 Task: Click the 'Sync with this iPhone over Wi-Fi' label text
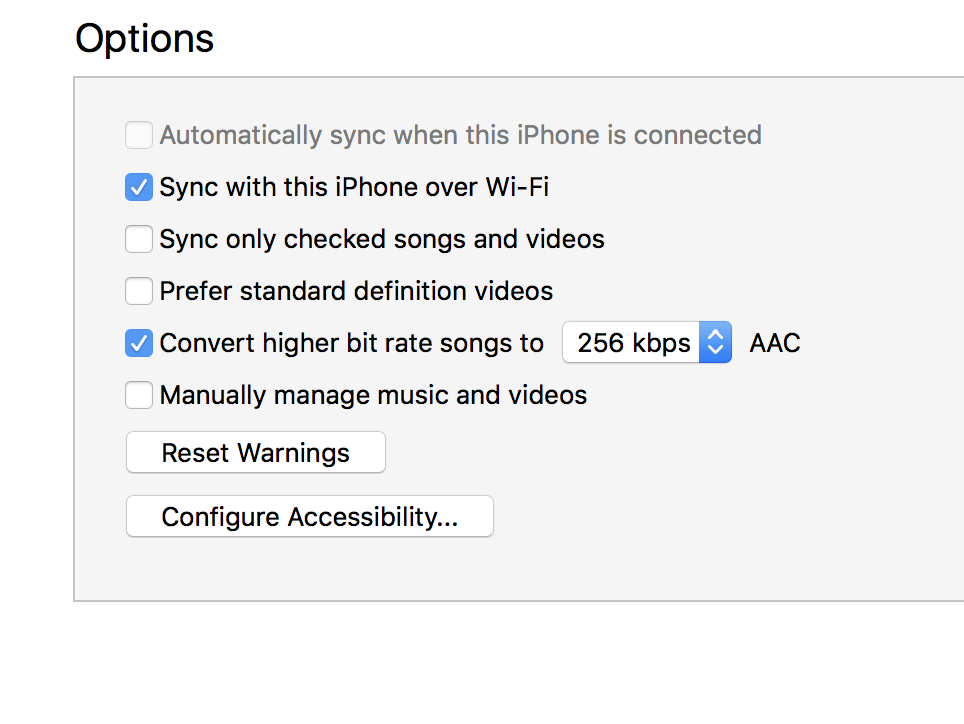tap(354, 187)
